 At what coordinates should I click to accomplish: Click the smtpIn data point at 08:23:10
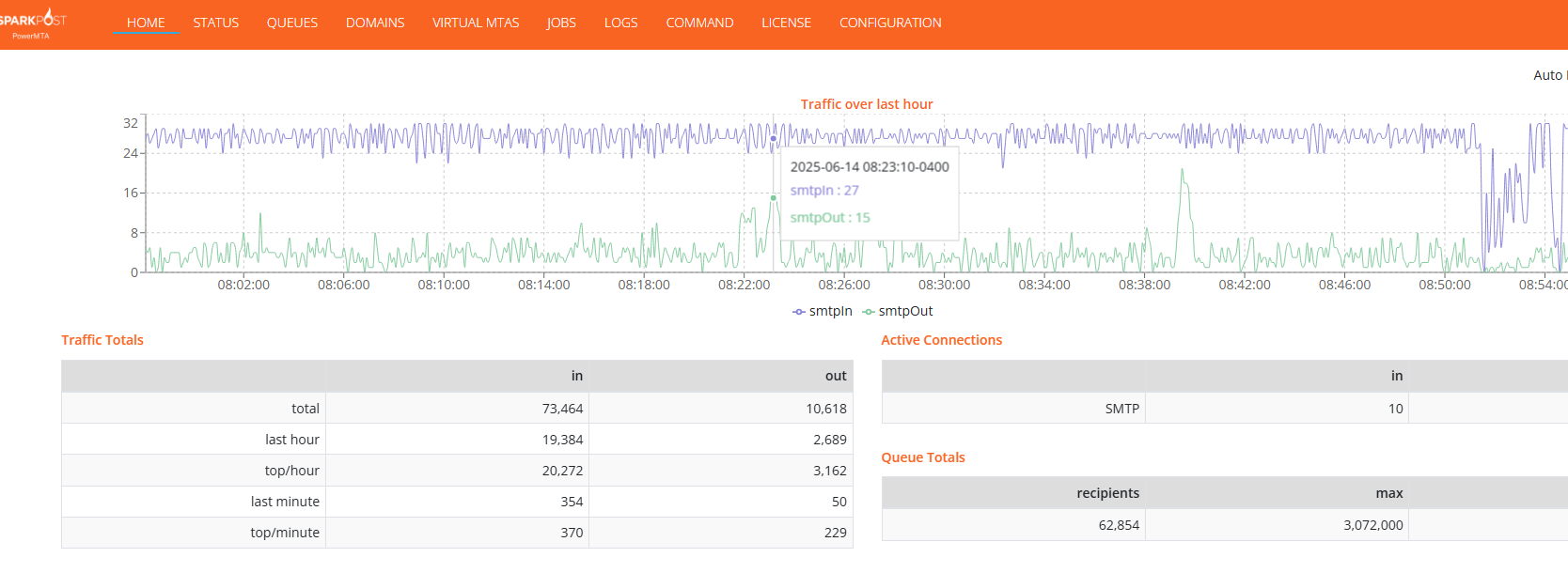pos(774,138)
